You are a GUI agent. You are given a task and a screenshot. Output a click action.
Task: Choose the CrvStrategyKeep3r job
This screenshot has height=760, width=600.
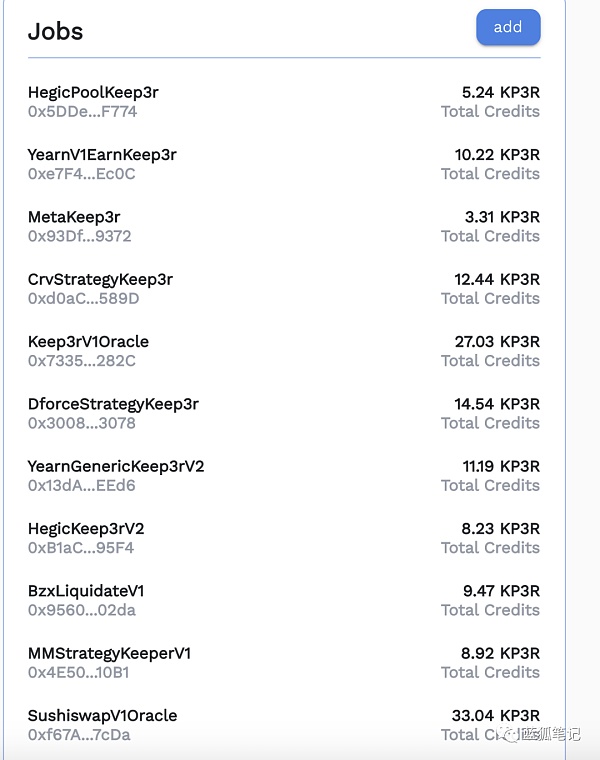pyautogui.click(x=100, y=279)
